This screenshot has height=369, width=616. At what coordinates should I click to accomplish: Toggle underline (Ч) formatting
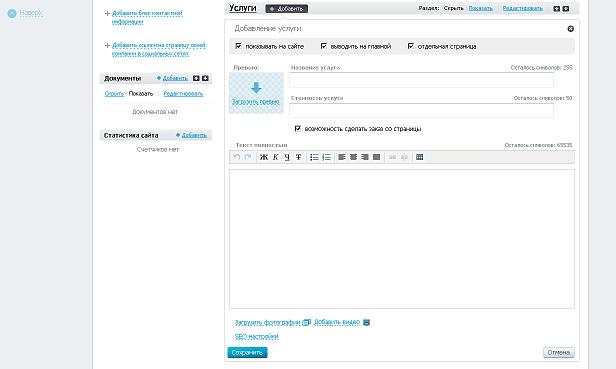(x=287, y=157)
